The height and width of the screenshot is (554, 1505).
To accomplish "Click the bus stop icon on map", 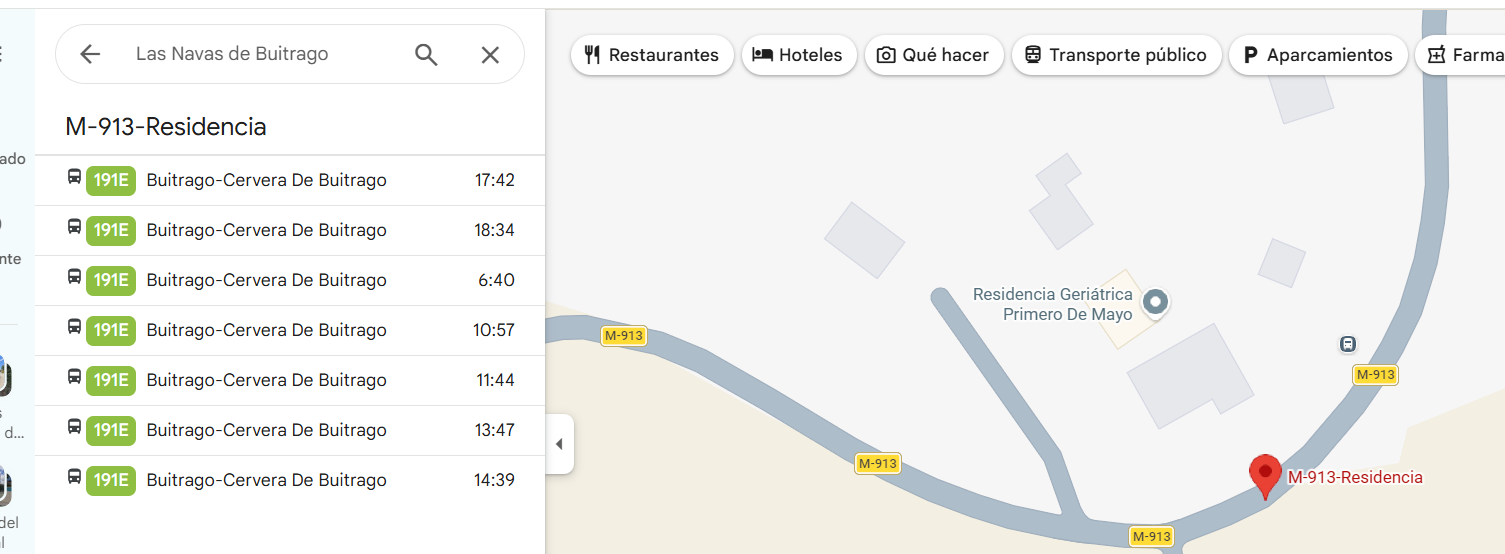I will 1348,344.
